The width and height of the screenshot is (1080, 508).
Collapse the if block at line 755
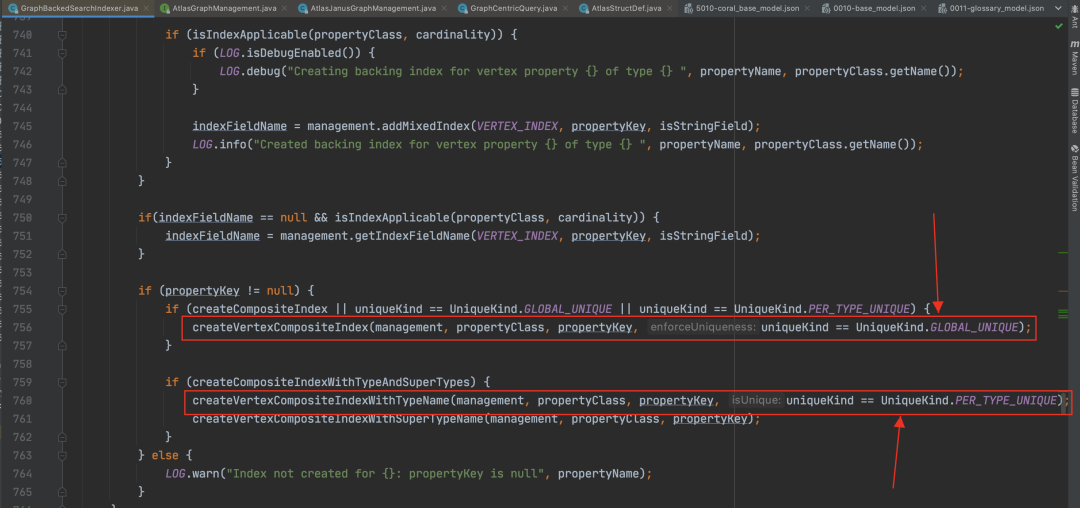[62, 308]
